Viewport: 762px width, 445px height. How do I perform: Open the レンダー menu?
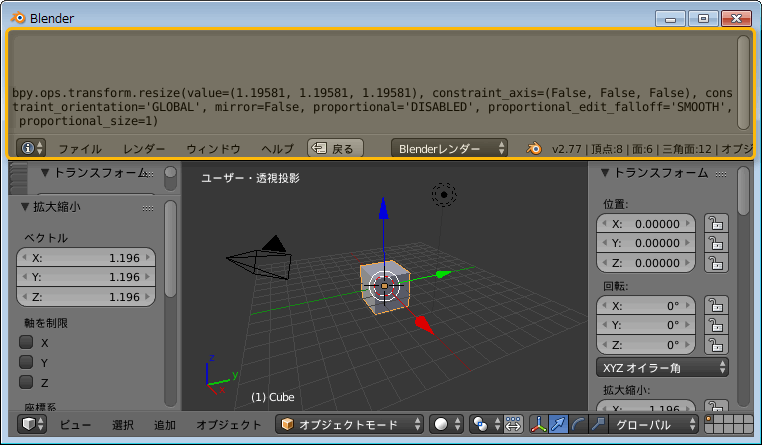click(144, 149)
